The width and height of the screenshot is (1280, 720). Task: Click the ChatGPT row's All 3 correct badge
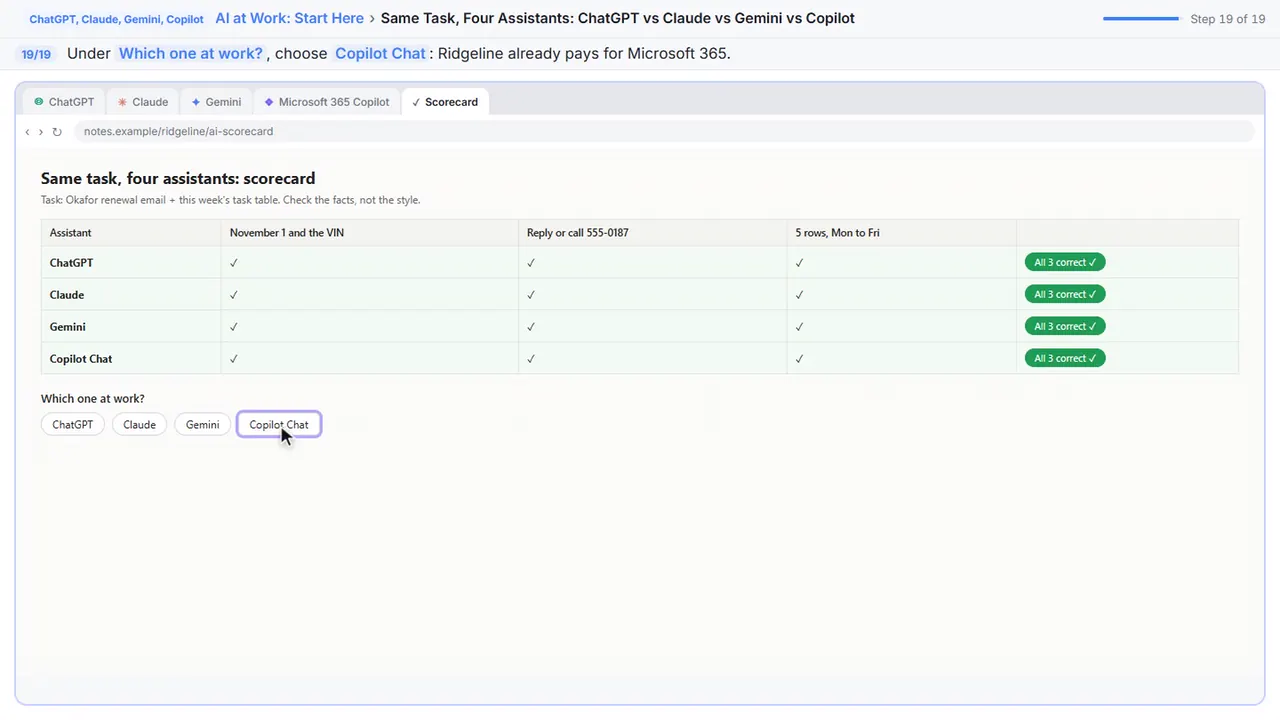point(1065,262)
